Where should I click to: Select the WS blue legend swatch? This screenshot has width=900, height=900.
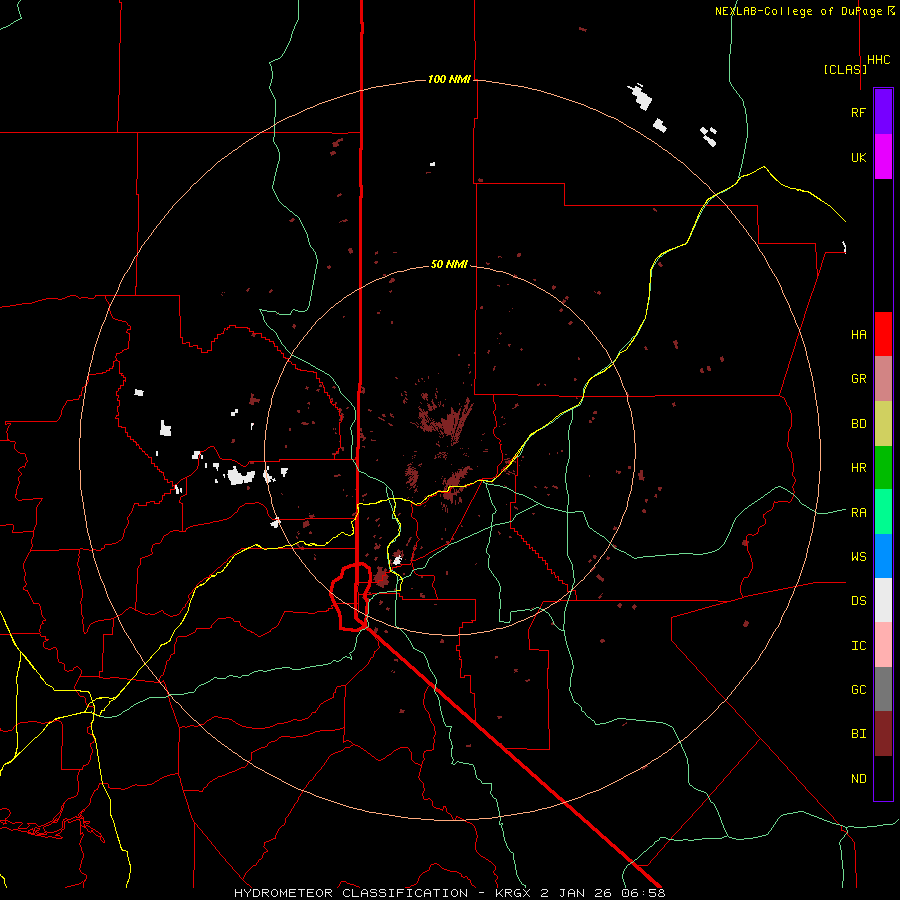883,556
